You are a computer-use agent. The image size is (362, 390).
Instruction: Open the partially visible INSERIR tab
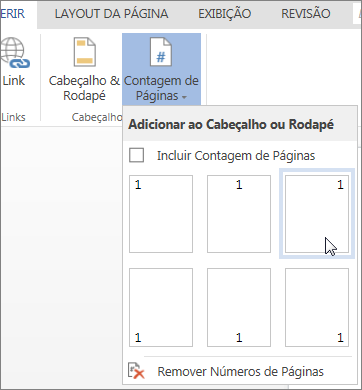point(13,14)
